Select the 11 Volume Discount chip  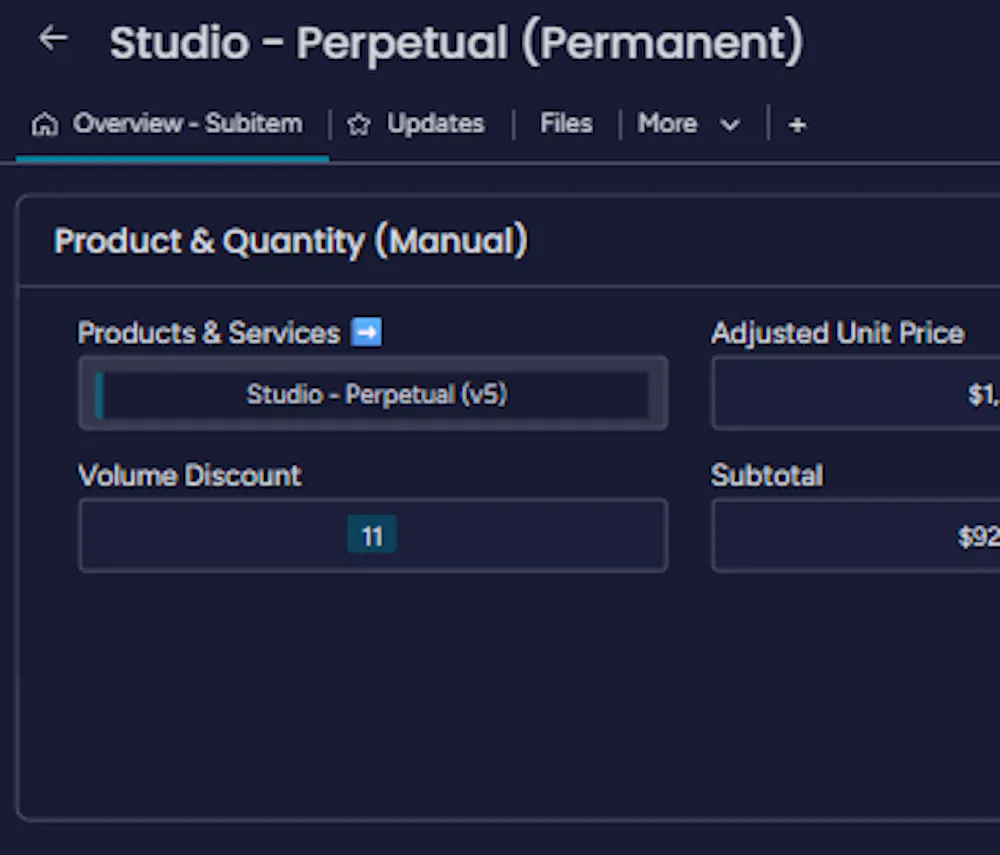tap(372, 536)
